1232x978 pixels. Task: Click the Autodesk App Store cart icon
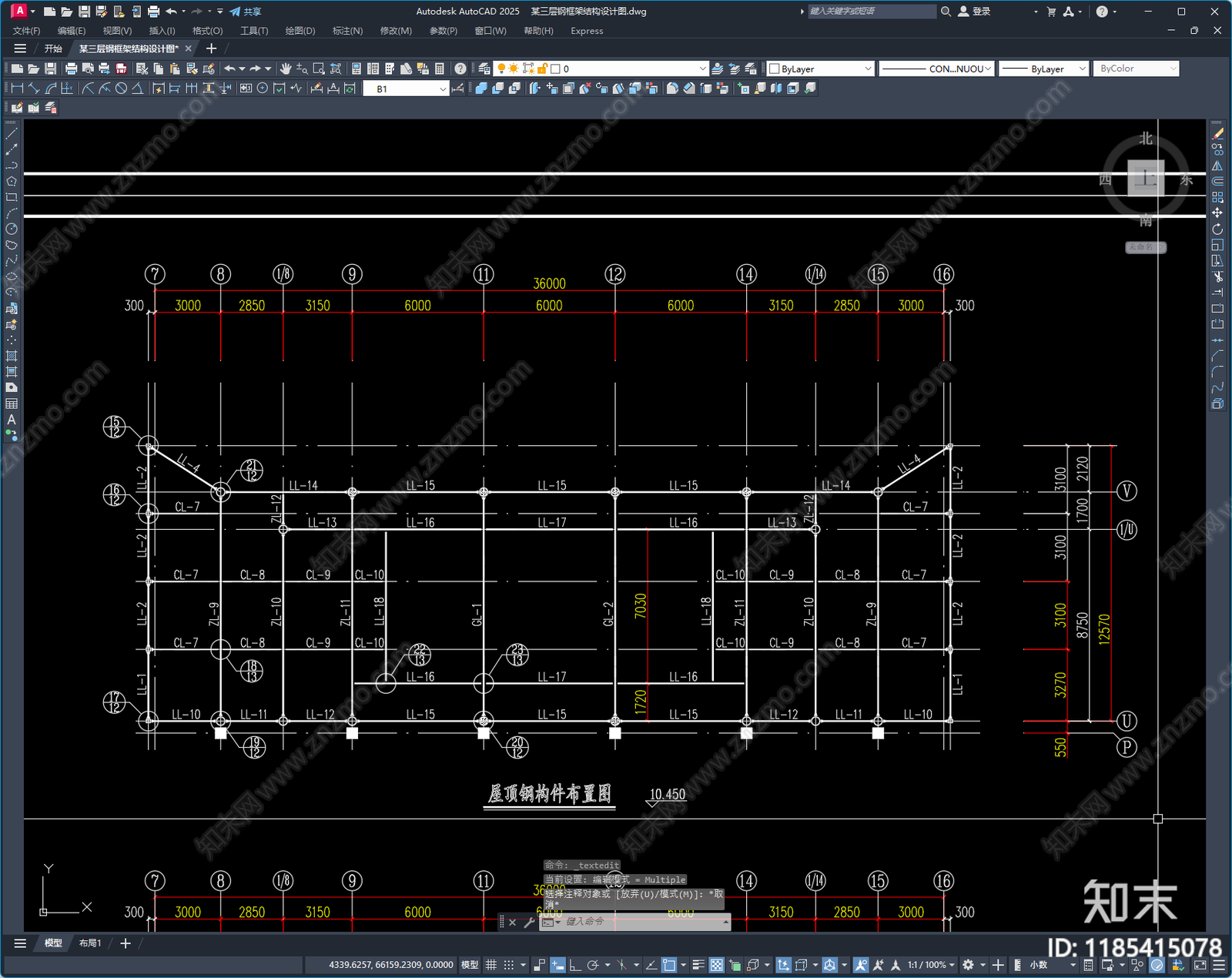click(1051, 12)
